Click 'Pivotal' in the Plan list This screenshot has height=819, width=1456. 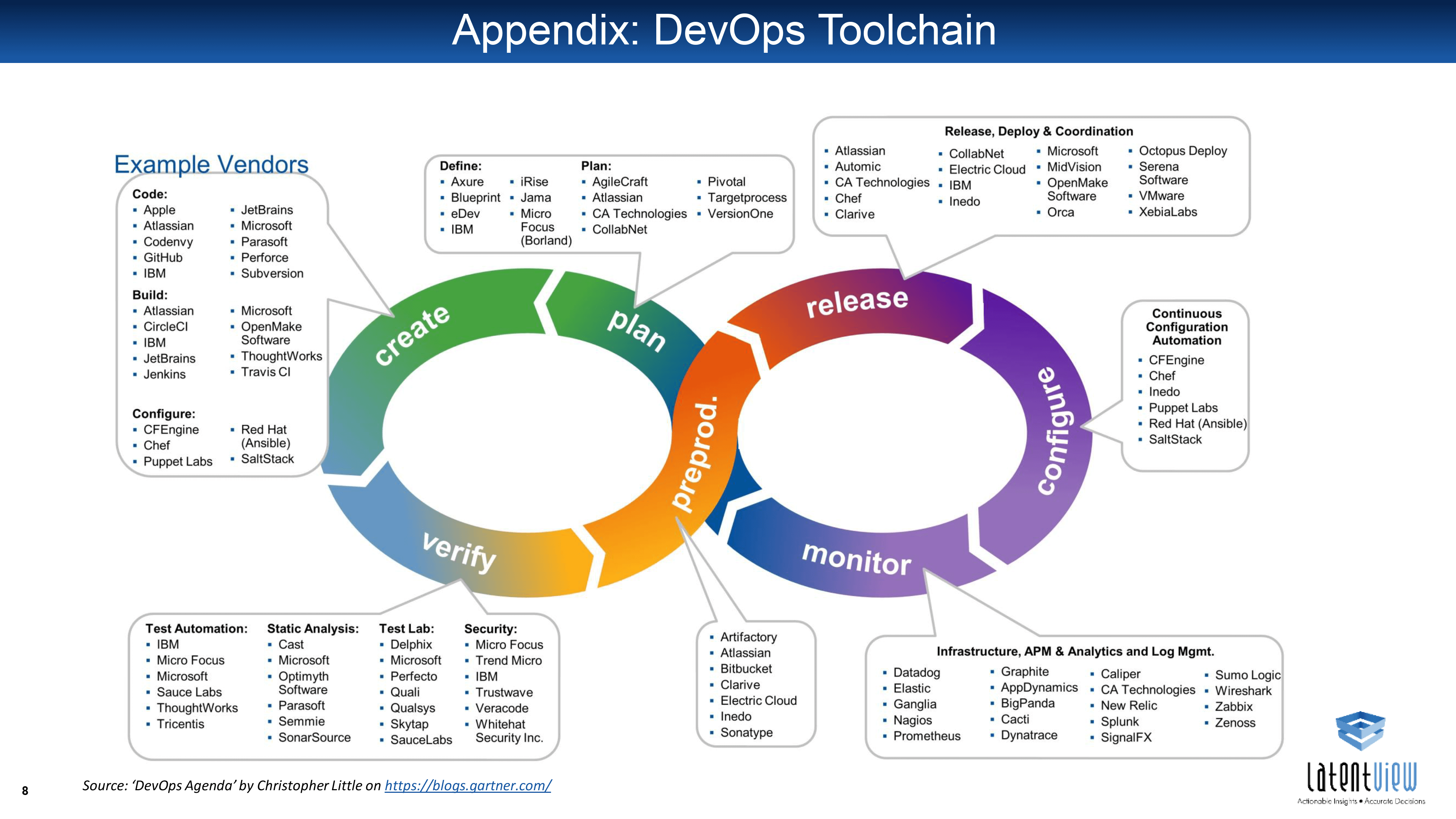click(x=727, y=182)
